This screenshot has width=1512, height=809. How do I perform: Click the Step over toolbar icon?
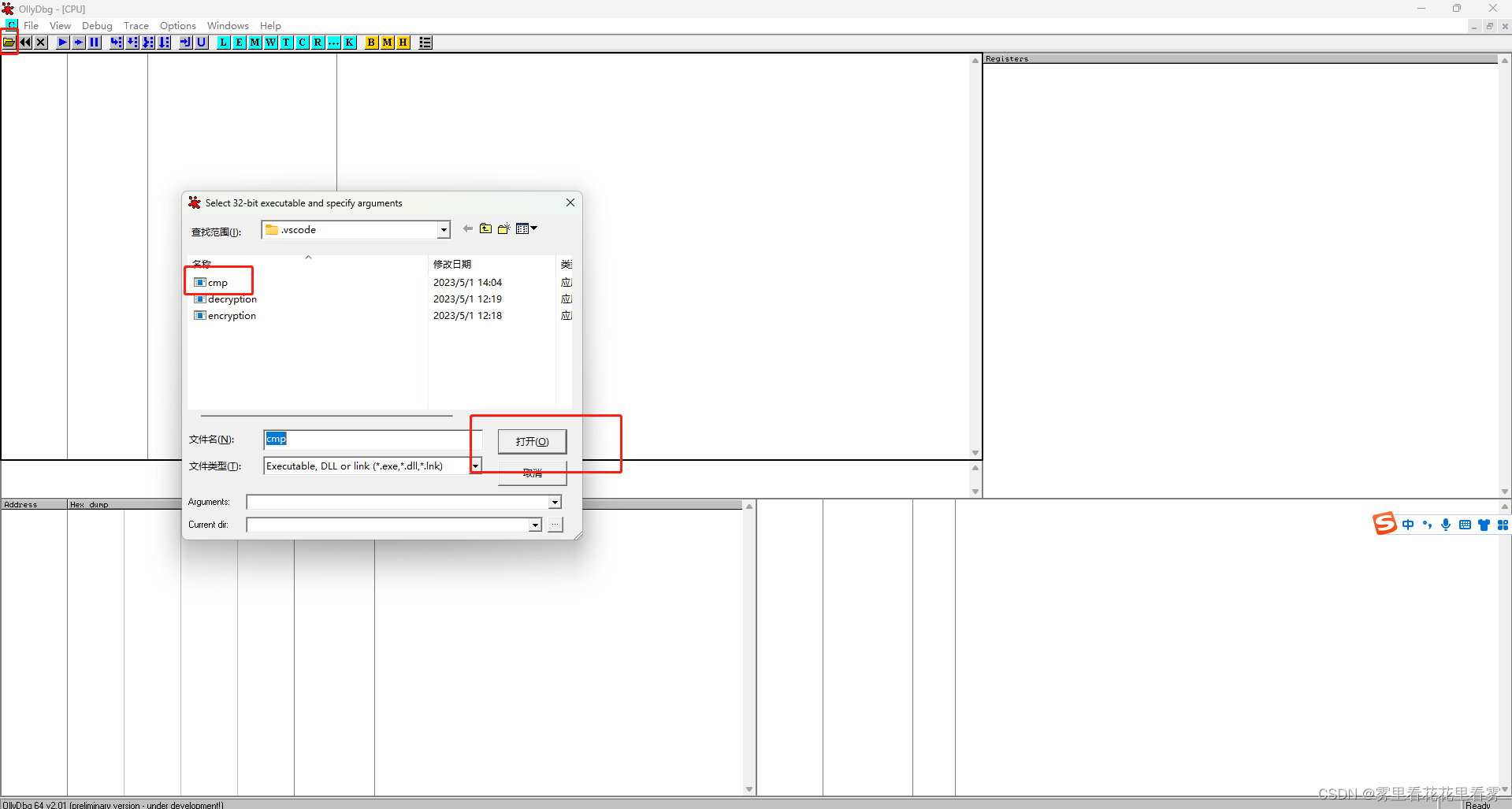[132, 43]
